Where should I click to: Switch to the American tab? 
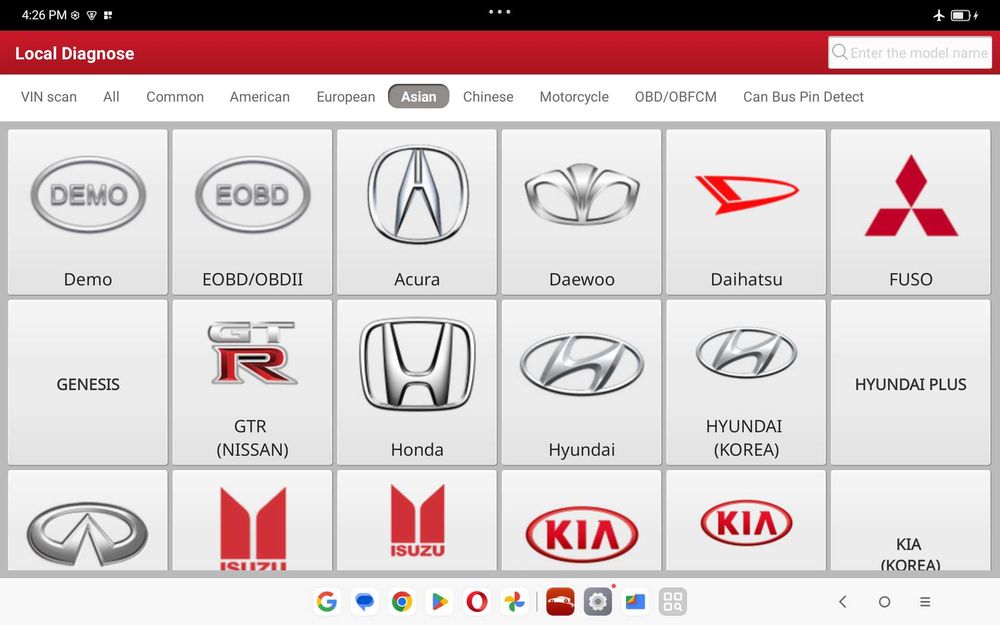tap(260, 97)
